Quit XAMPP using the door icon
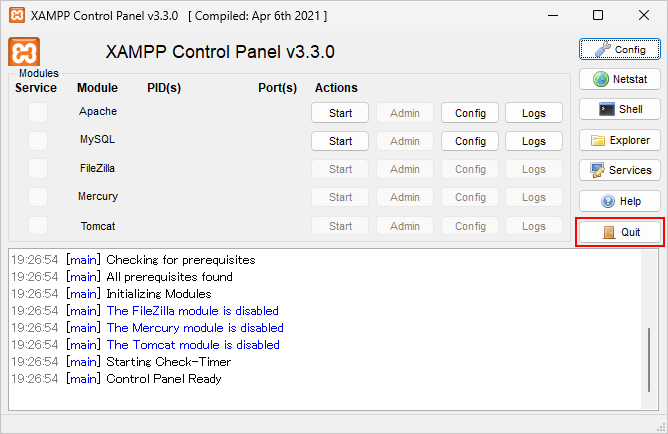The image size is (668, 434). tap(609, 233)
